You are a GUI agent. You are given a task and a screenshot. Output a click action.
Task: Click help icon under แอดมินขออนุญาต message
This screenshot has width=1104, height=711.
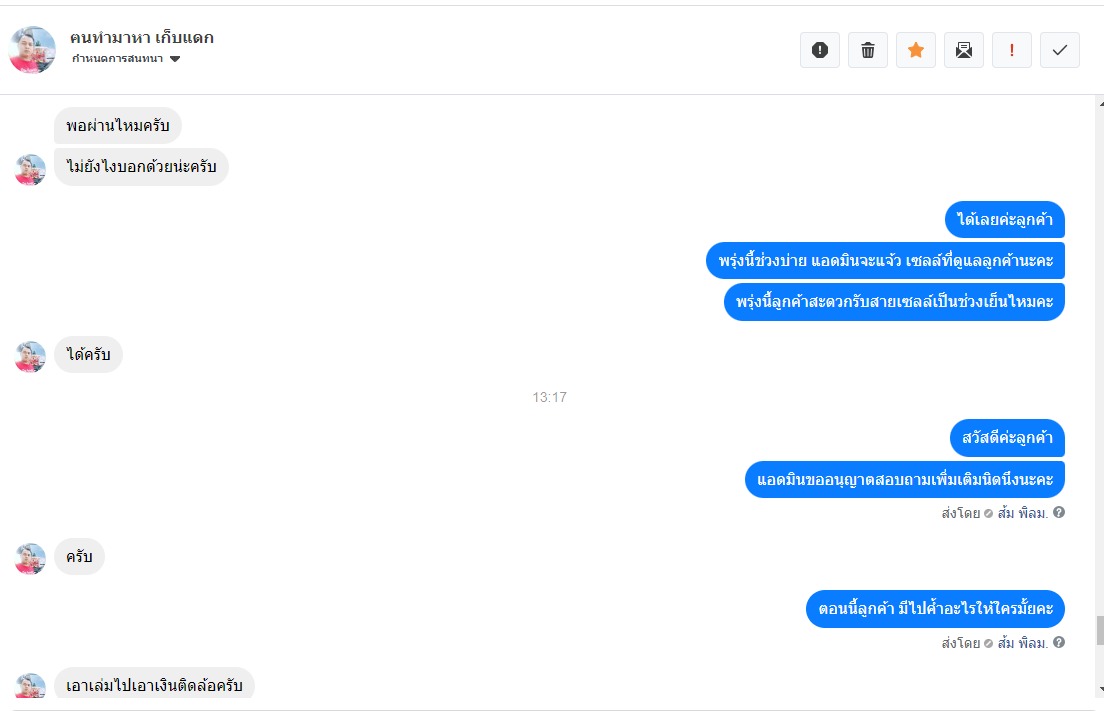coord(1059,512)
